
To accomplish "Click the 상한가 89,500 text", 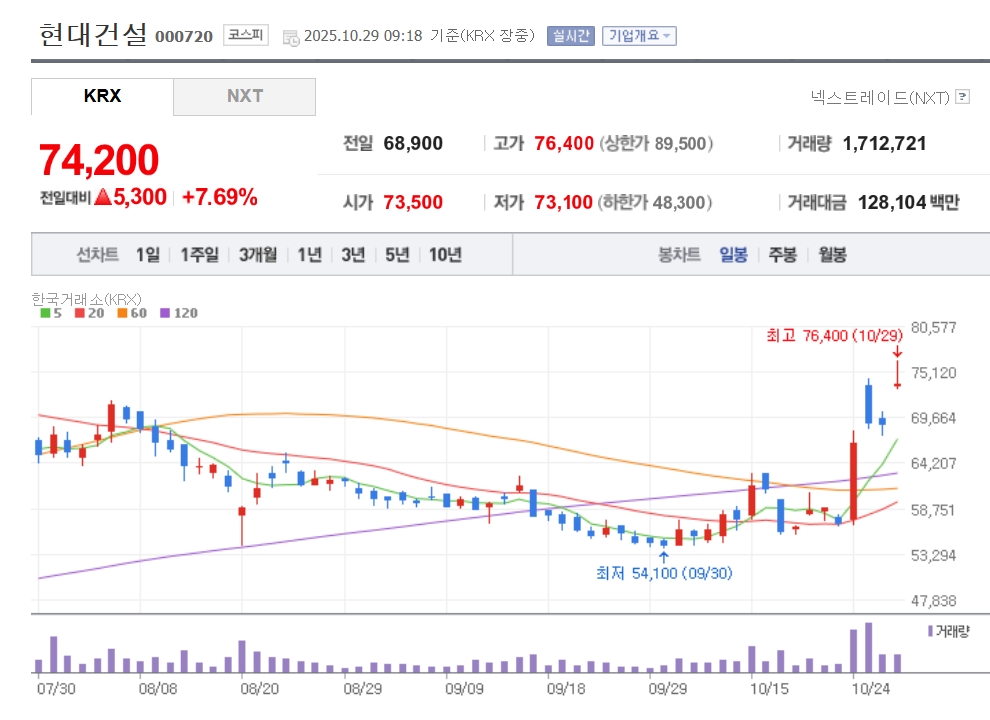I will pyautogui.click(x=655, y=143).
